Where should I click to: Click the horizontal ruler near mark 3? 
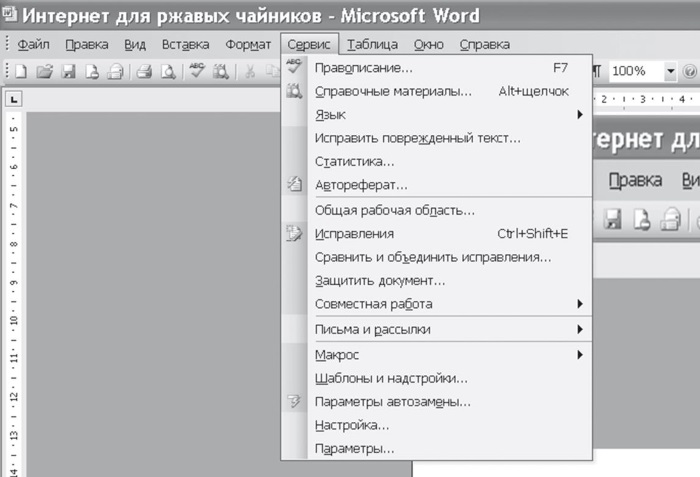point(643,99)
